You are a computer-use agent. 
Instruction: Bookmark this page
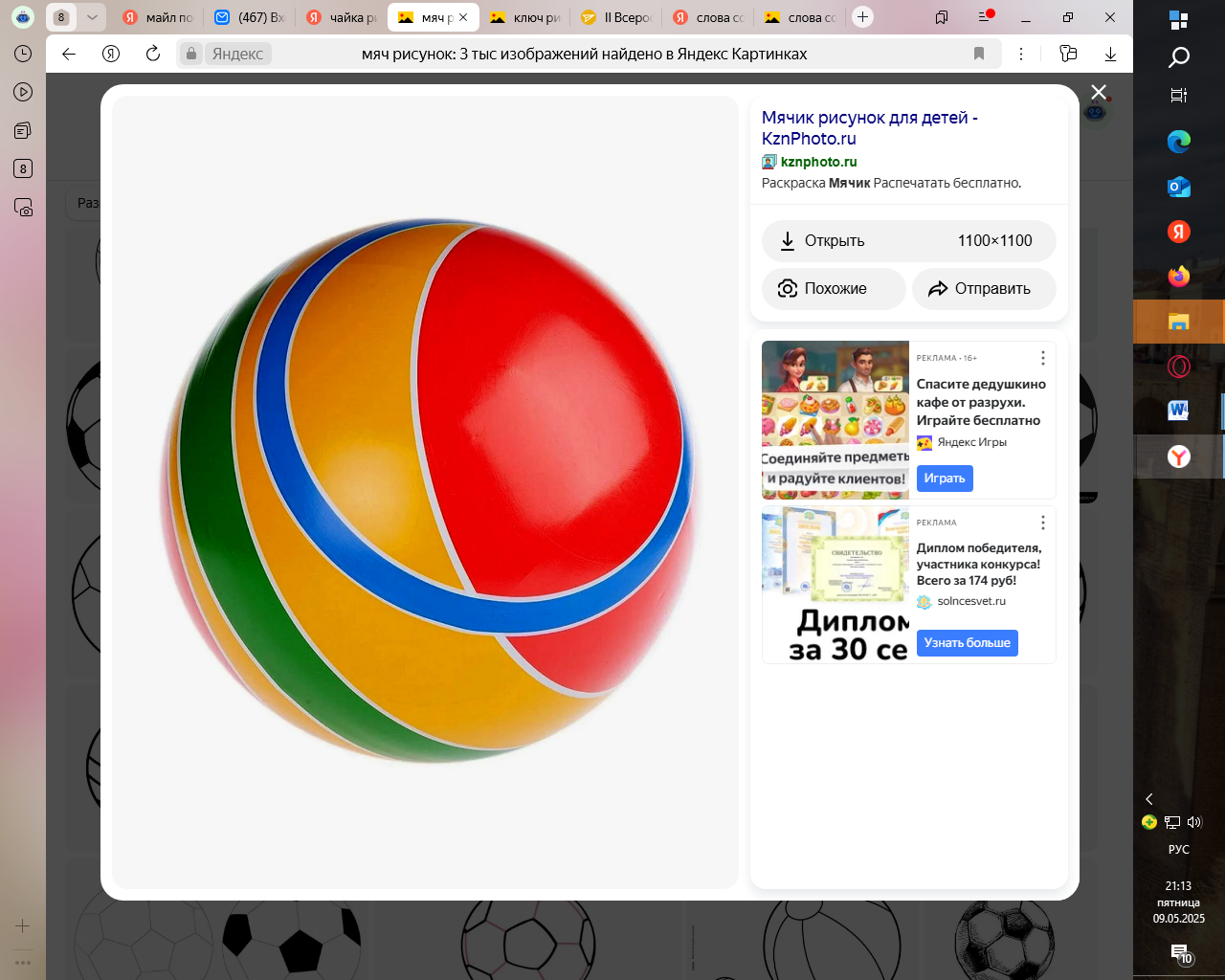pyautogui.click(x=979, y=54)
